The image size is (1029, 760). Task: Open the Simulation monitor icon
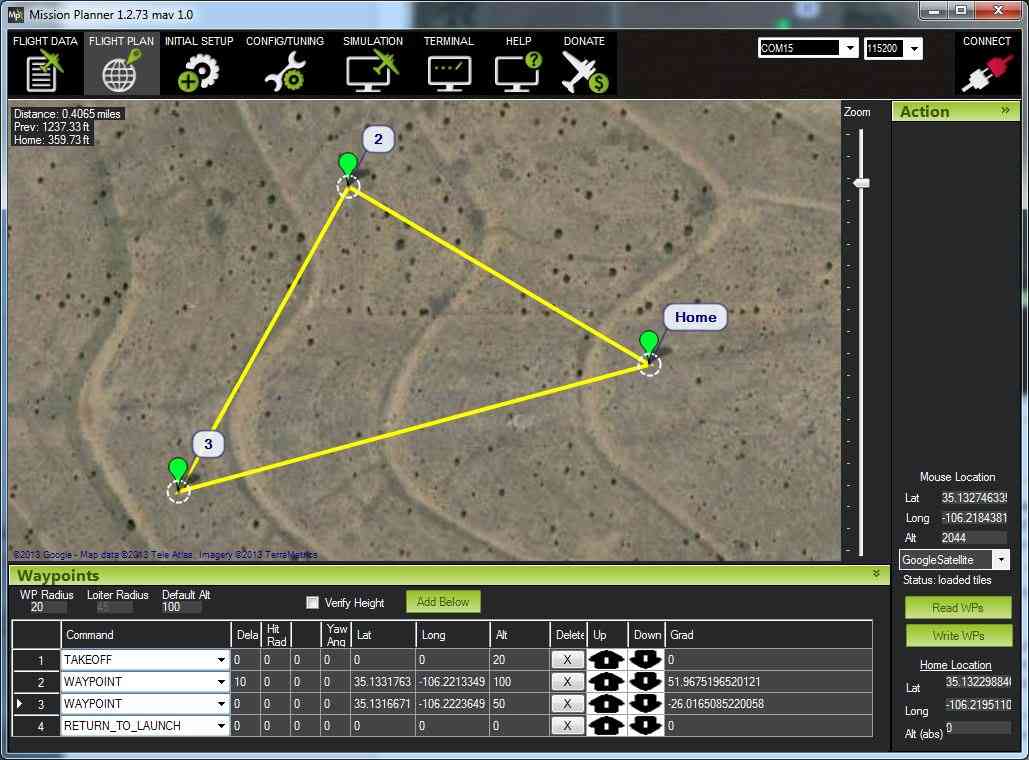(x=372, y=72)
